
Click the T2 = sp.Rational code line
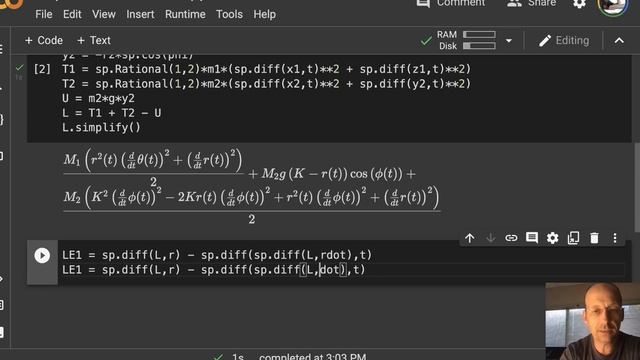point(266,84)
